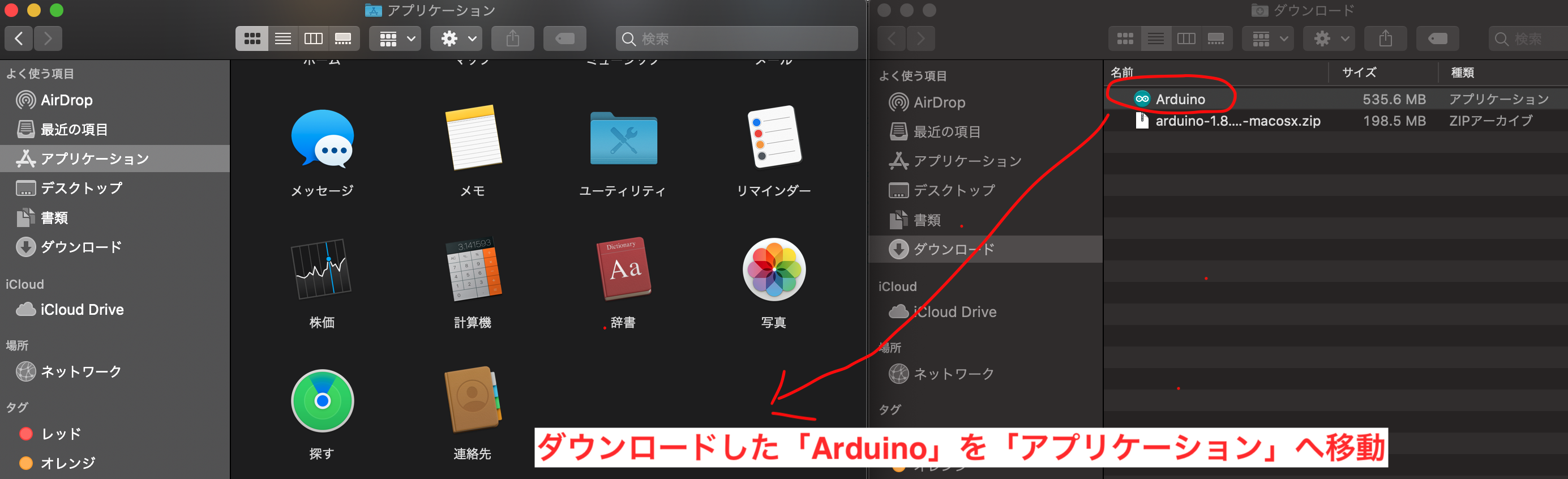Select 書類 in Applications window sidebar

115,217
